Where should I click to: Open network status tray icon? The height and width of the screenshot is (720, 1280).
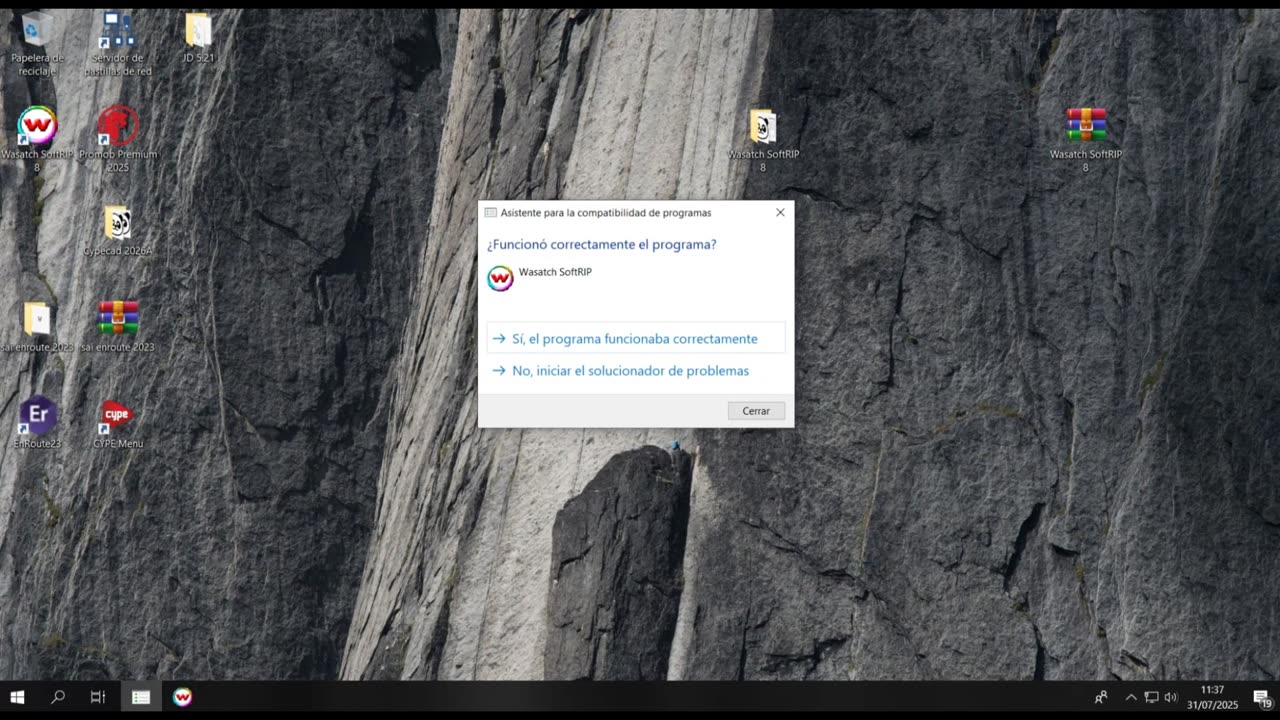click(1151, 697)
